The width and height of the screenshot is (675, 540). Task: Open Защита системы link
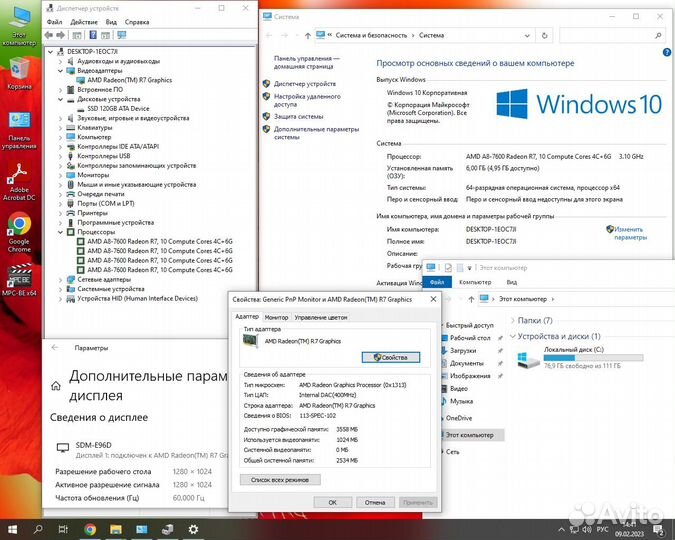[298, 117]
